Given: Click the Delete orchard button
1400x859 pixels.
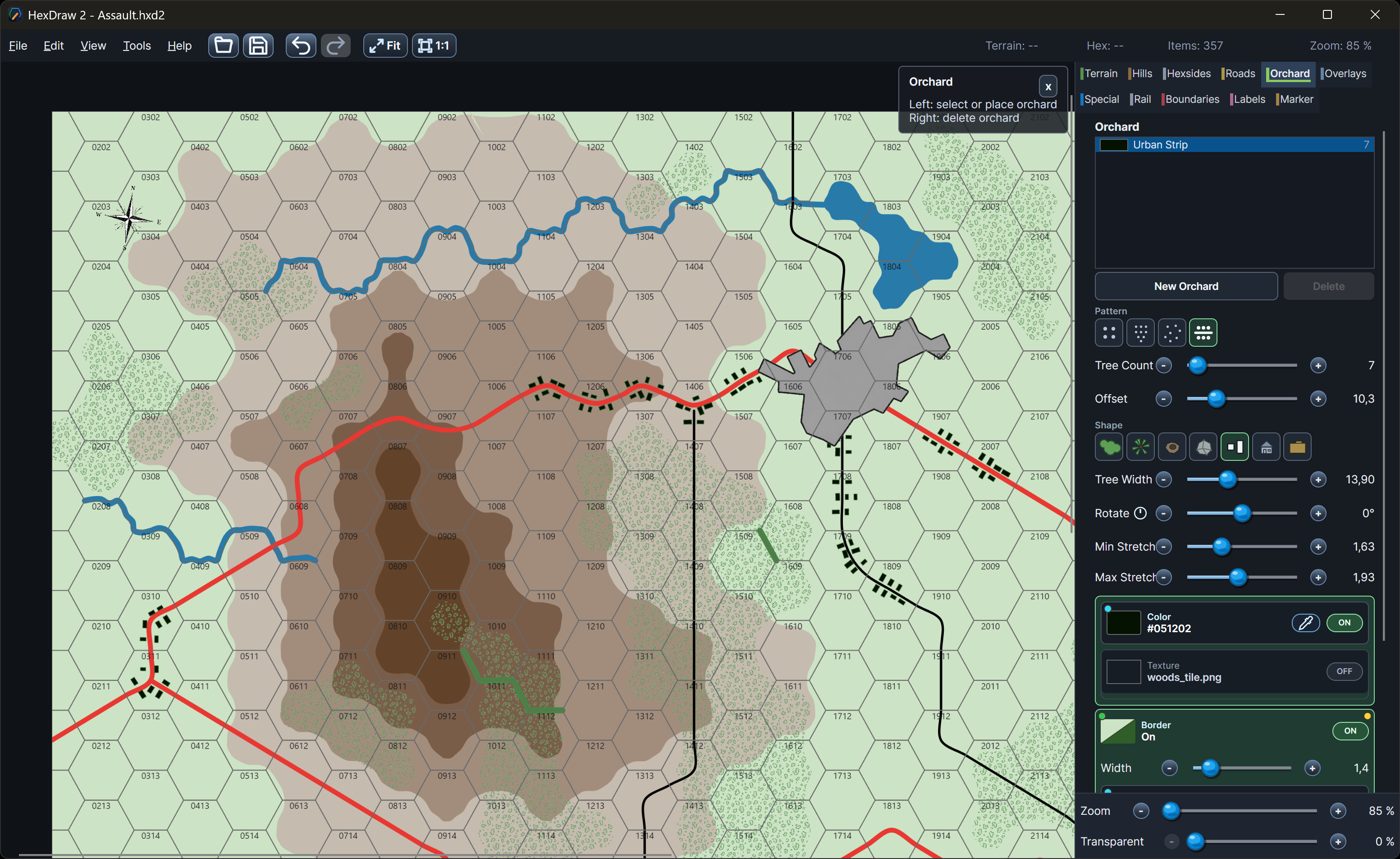Looking at the screenshot, I should click(1328, 286).
